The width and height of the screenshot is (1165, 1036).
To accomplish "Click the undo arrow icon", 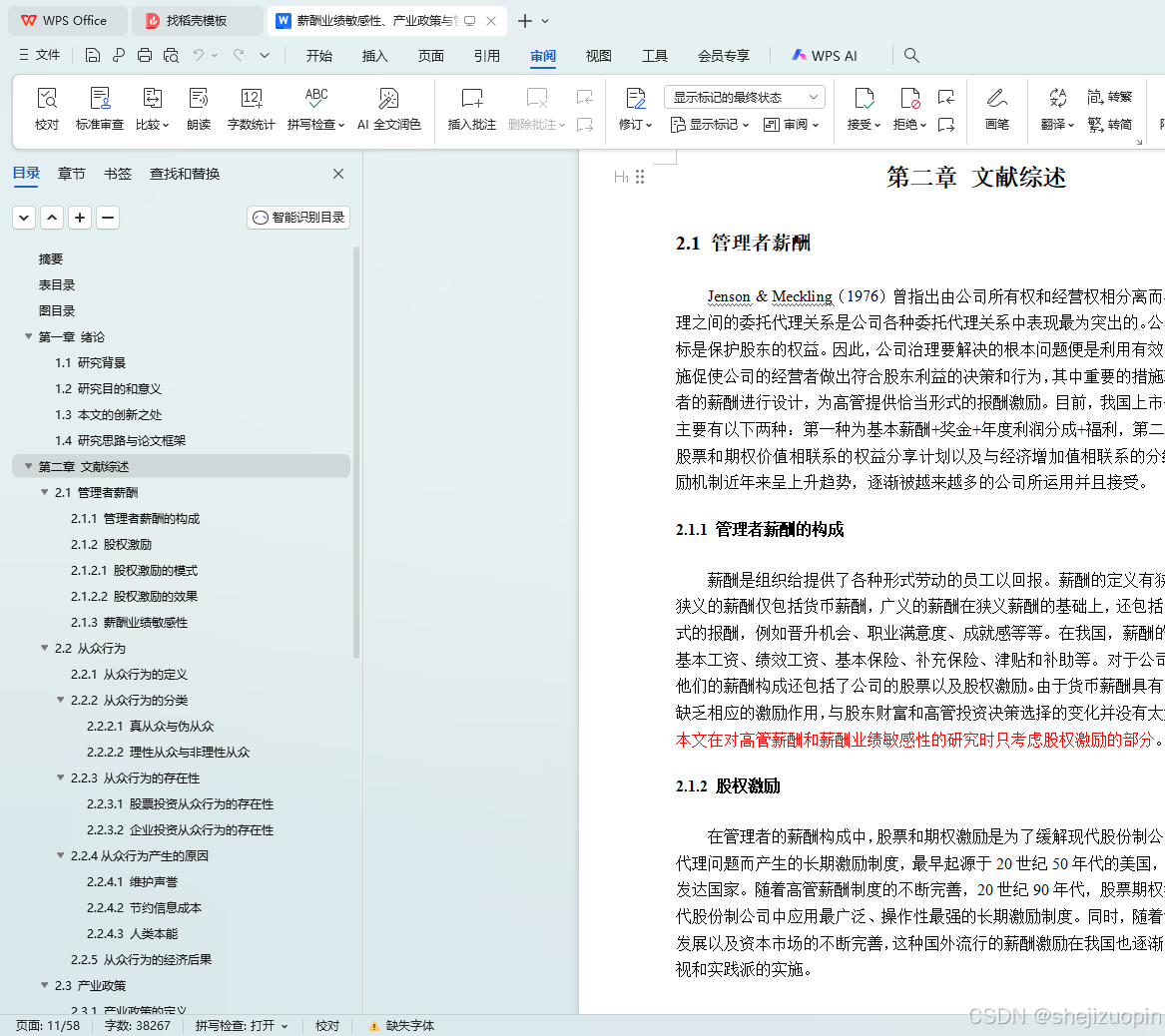I will [x=199, y=55].
